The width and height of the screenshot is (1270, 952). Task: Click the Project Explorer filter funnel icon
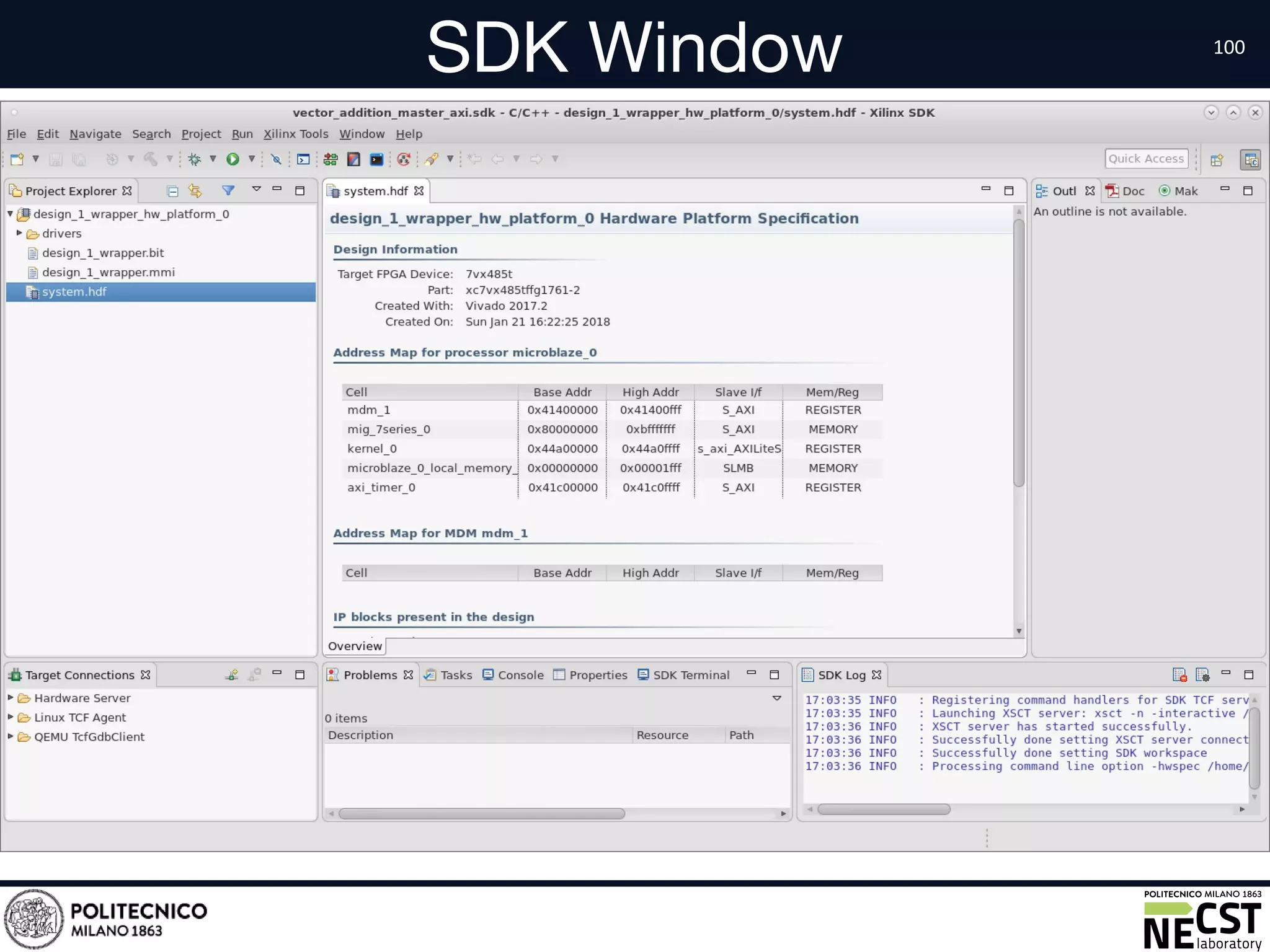point(228,190)
